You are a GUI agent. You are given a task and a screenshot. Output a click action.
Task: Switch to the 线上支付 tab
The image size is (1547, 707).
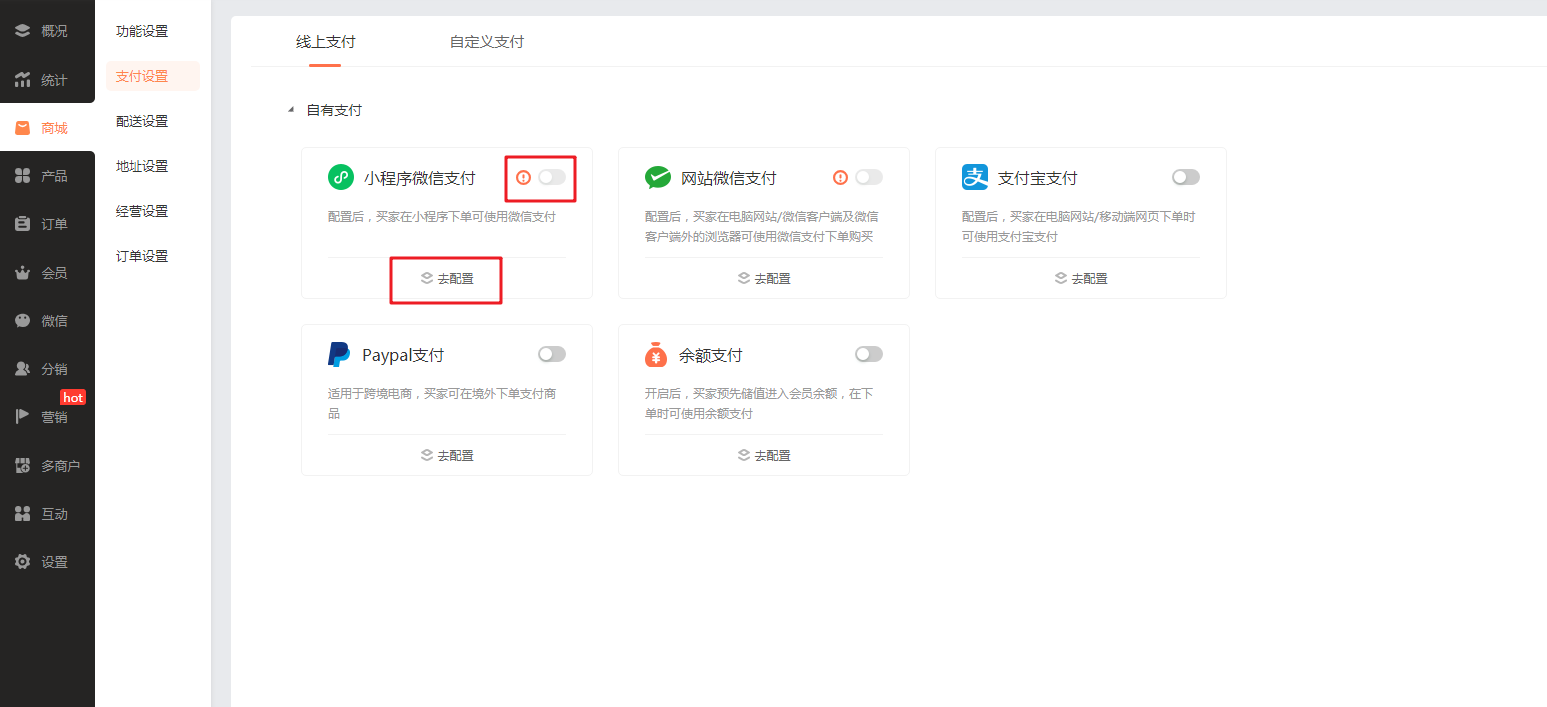[x=325, y=42]
